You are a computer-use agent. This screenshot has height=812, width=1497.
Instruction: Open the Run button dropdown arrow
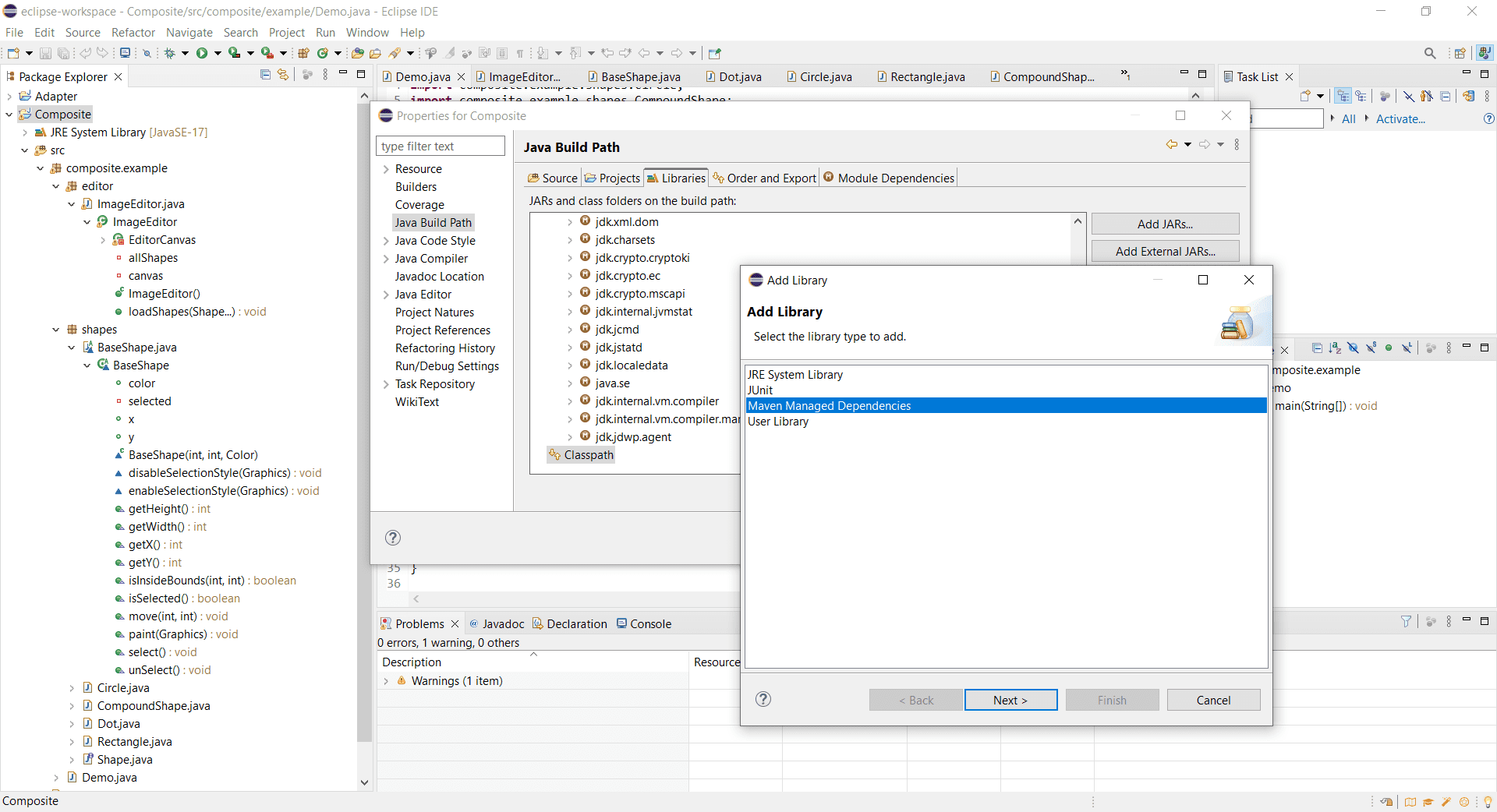coord(218,53)
